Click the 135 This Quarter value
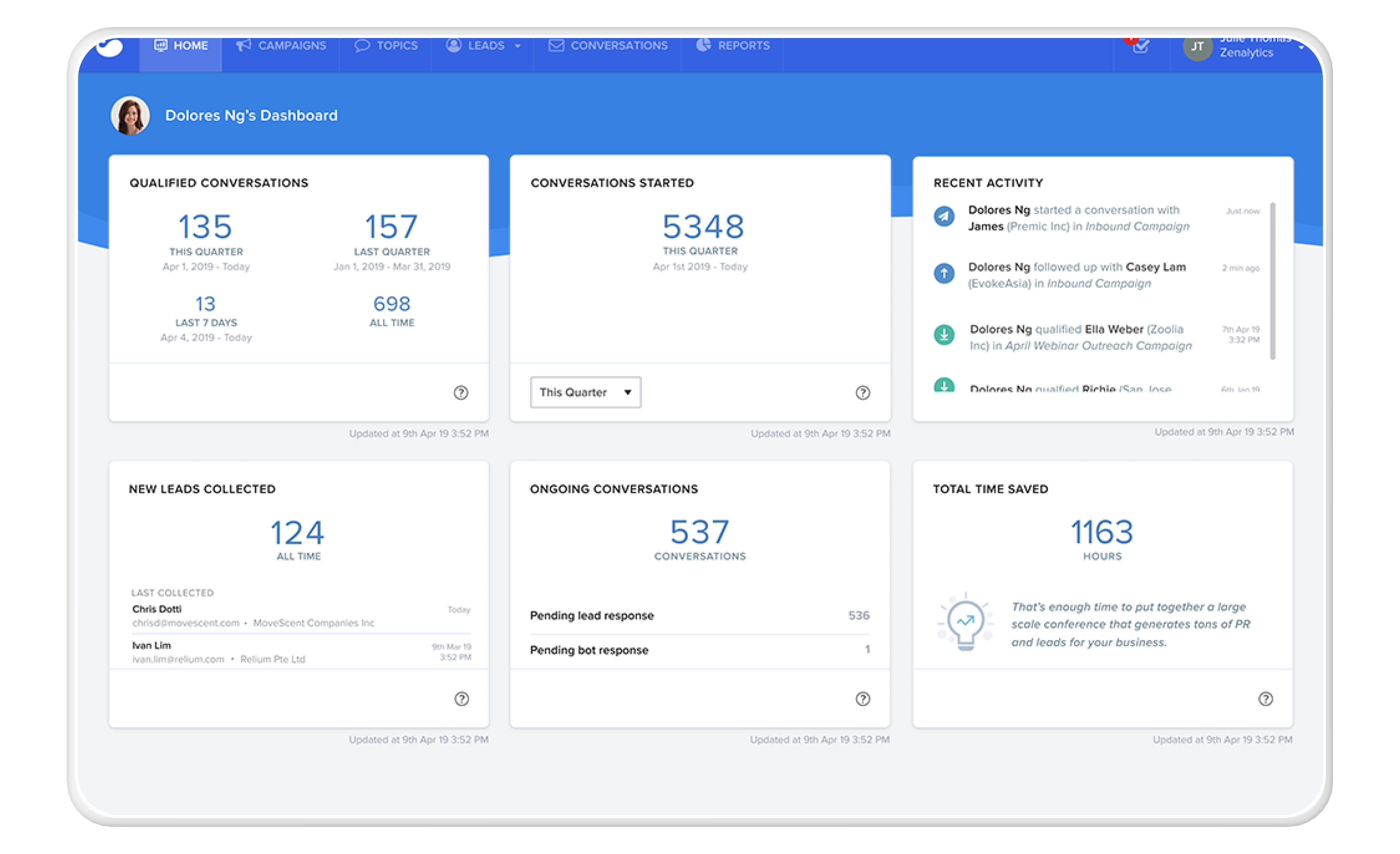Viewport: 1400px width, 854px height. click(x=205, y=227)
